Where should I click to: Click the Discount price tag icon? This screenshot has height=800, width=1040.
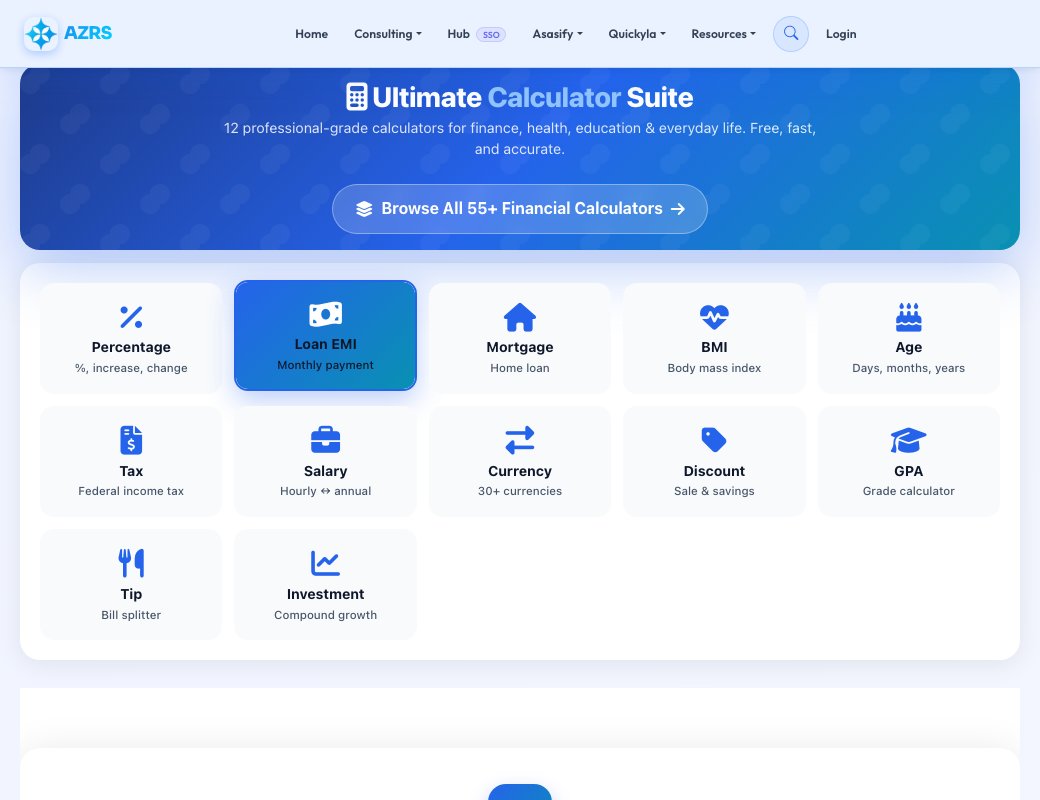click(714, 440)
